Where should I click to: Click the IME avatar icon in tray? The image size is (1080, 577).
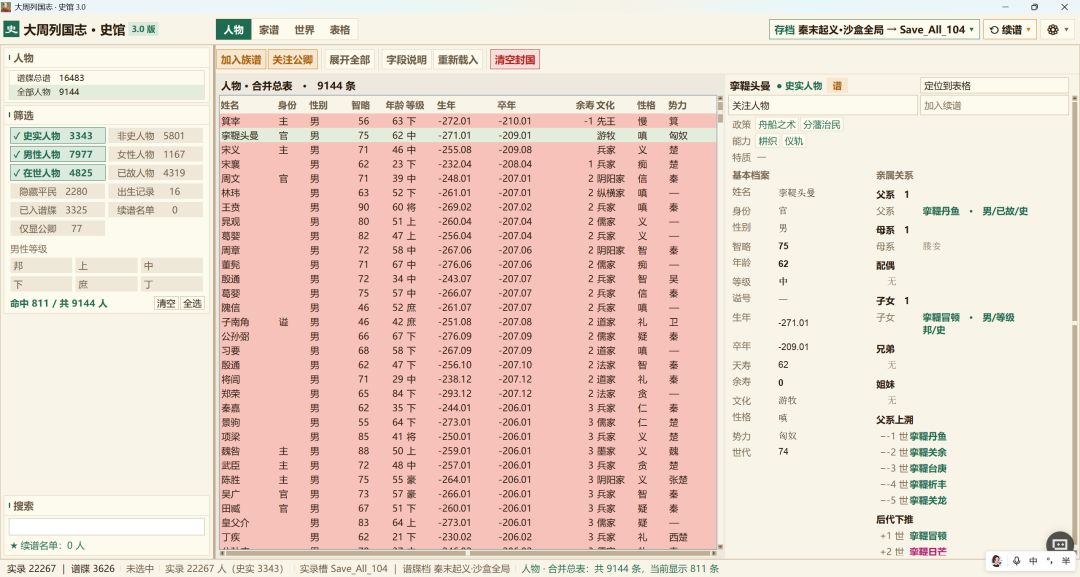[x=997, y=560]
